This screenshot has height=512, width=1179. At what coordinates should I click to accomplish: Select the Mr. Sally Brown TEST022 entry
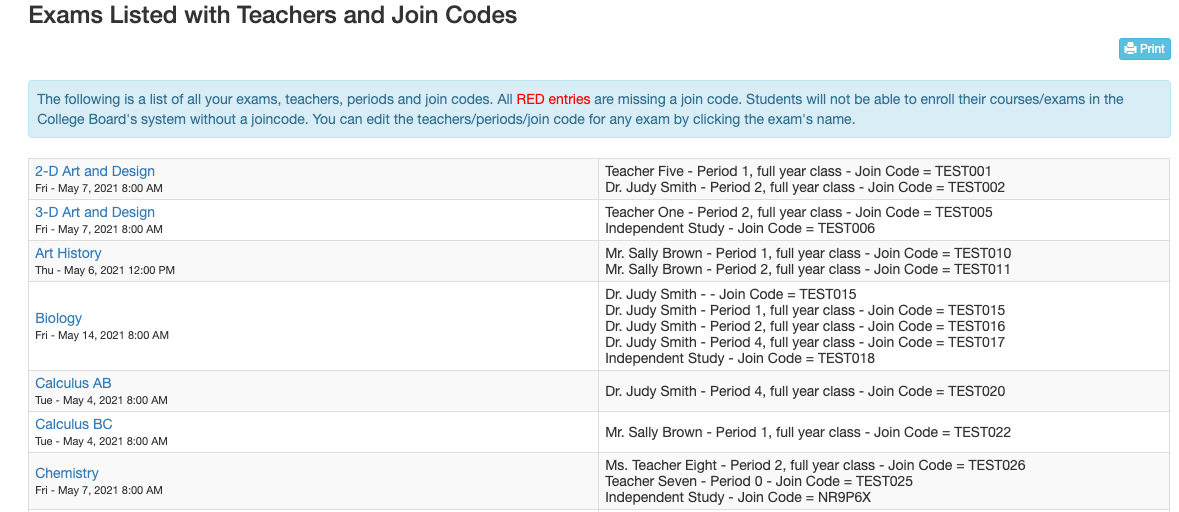(808, 432)
